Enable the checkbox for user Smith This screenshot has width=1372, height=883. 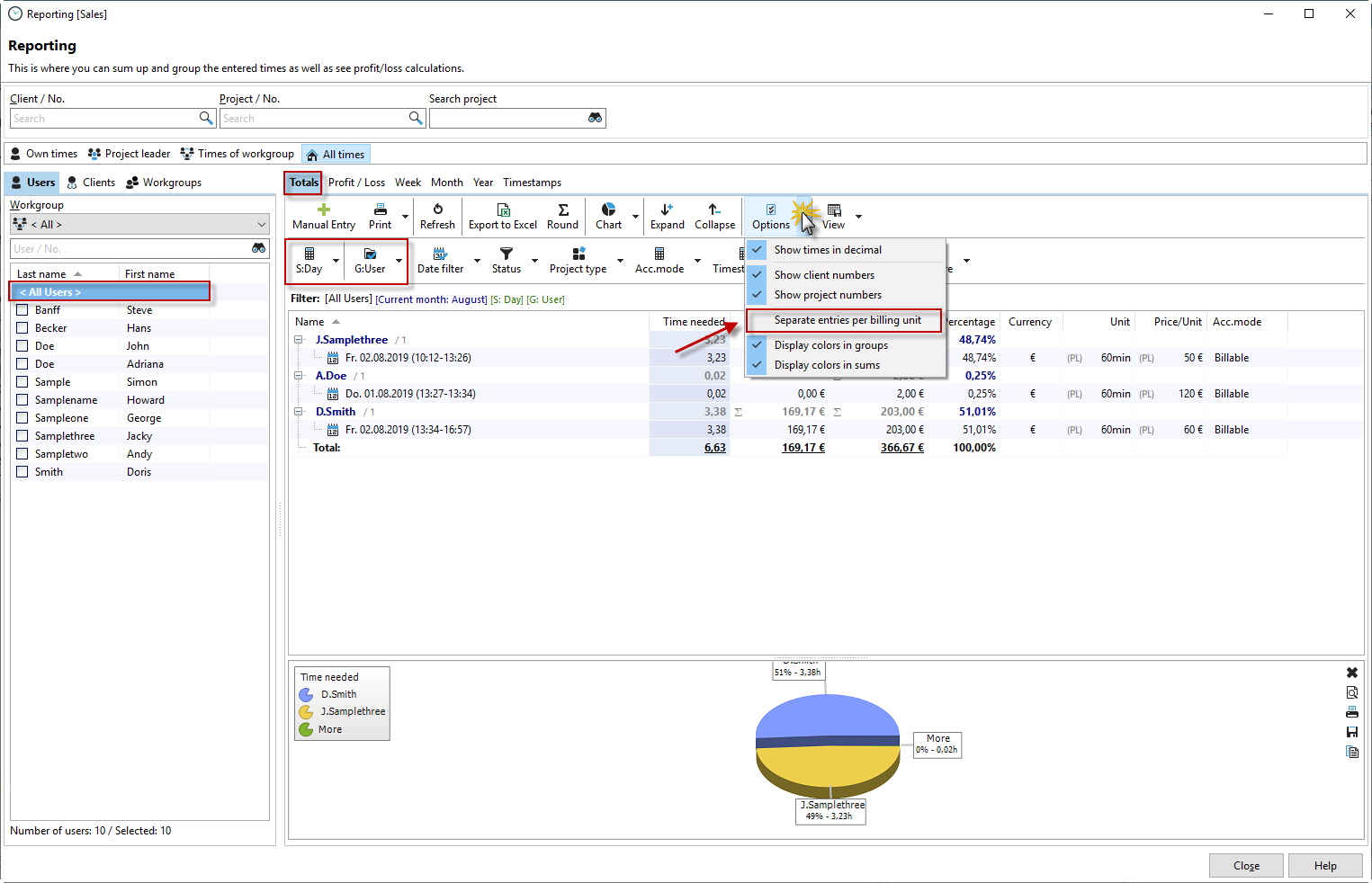pyautogui.click(x=22, y=472)
